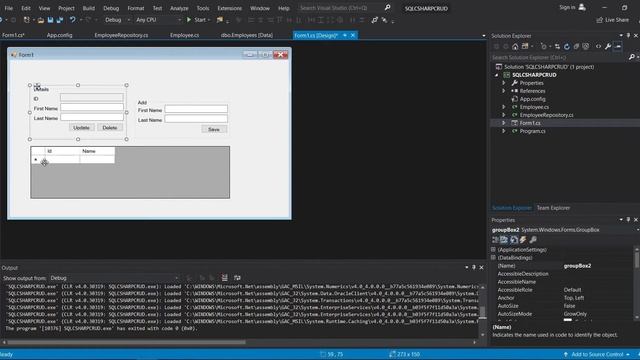The image size is (640, 360).
Task: Click View Code icon in Solution Explorer
Action: (x=598, y=47)
